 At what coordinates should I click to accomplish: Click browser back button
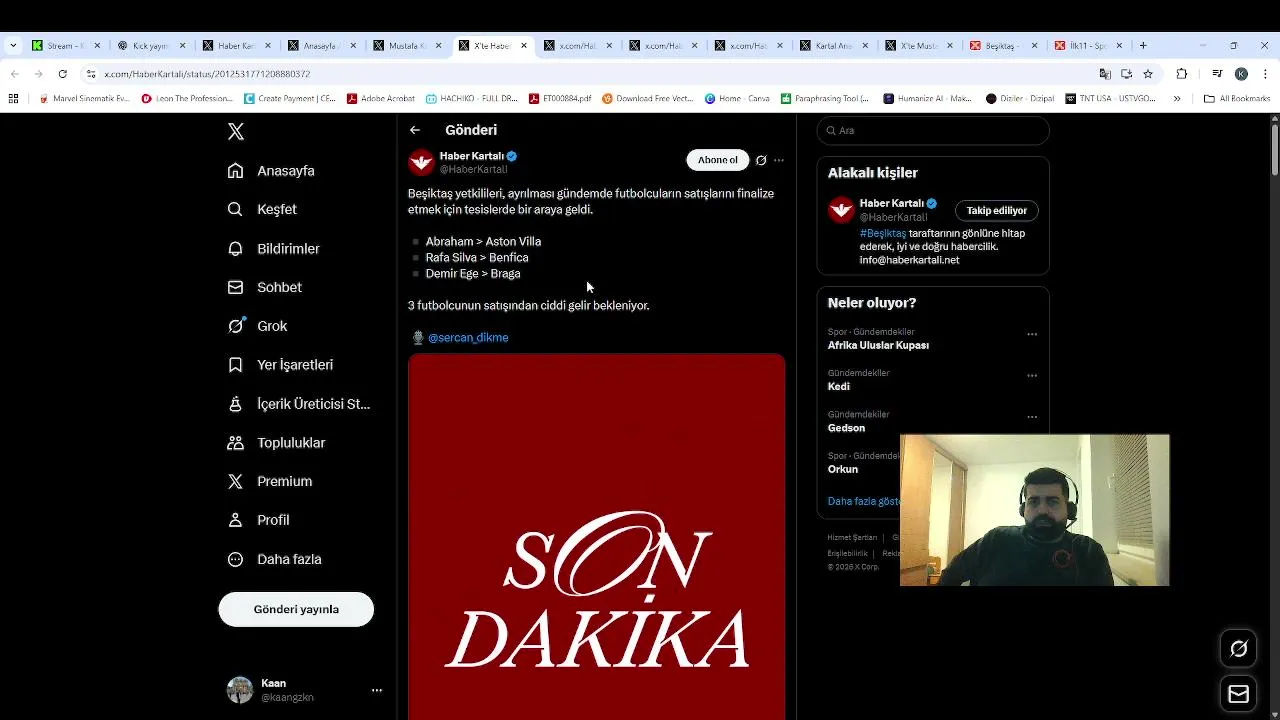(14, 74)
